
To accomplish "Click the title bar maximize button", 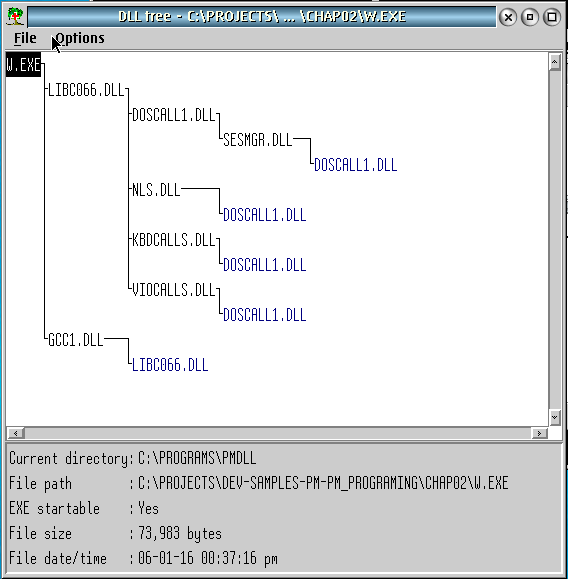I will coord(552,17).
